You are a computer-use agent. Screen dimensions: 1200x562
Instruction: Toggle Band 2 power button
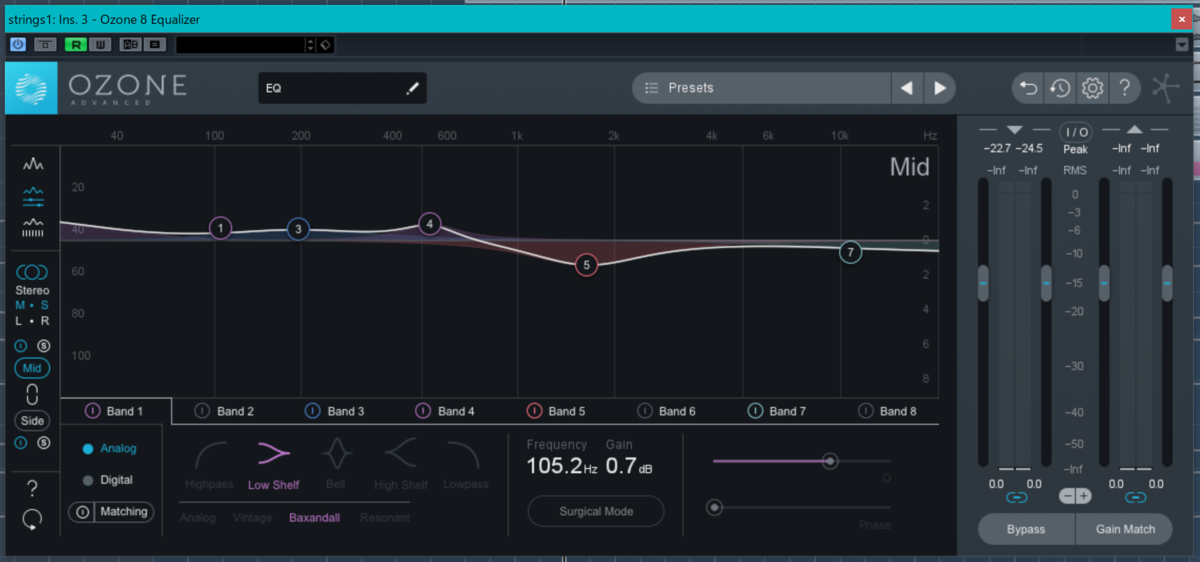(x=202, y=411)
